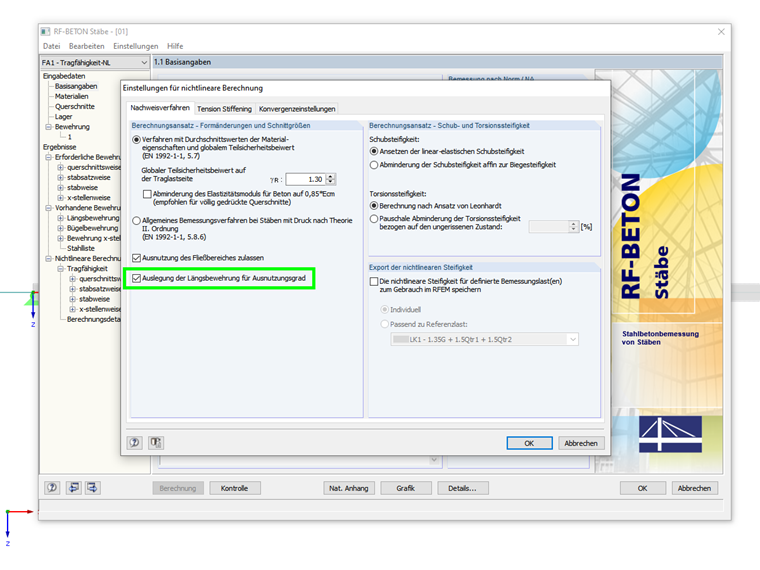Open the FA1 - Tragfähigkeit-NL dropdown
The height and width of the screenshot is (570, 760).
144,63
